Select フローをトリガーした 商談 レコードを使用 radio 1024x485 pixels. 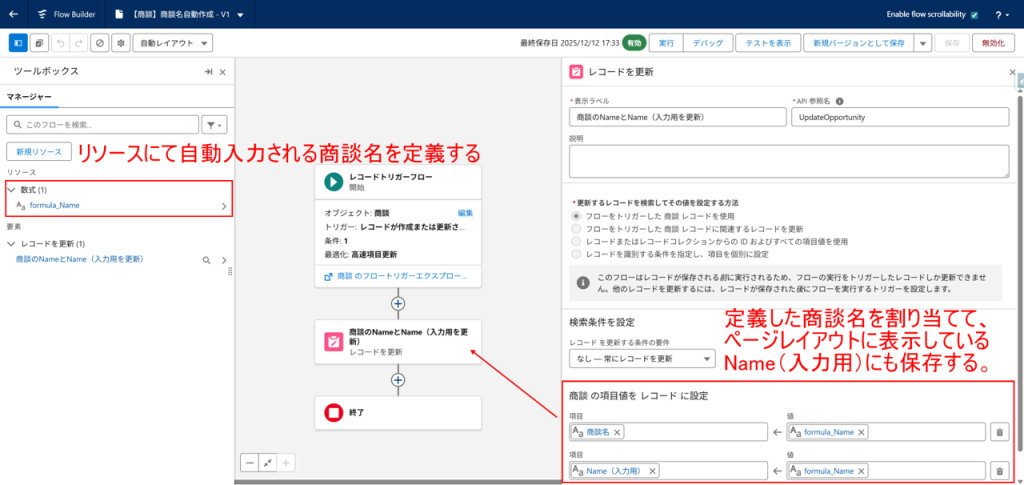[575, 215]
